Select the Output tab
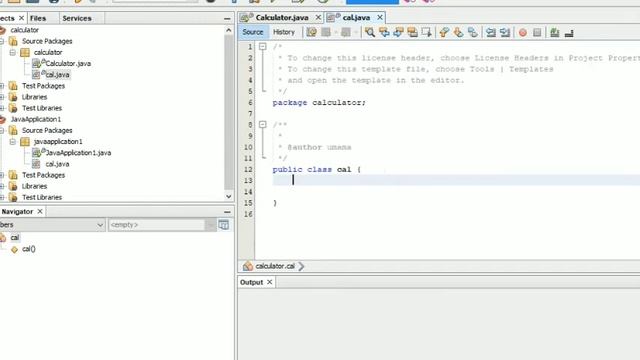This screenshot has width=640, height=360. tap(251, 282)
